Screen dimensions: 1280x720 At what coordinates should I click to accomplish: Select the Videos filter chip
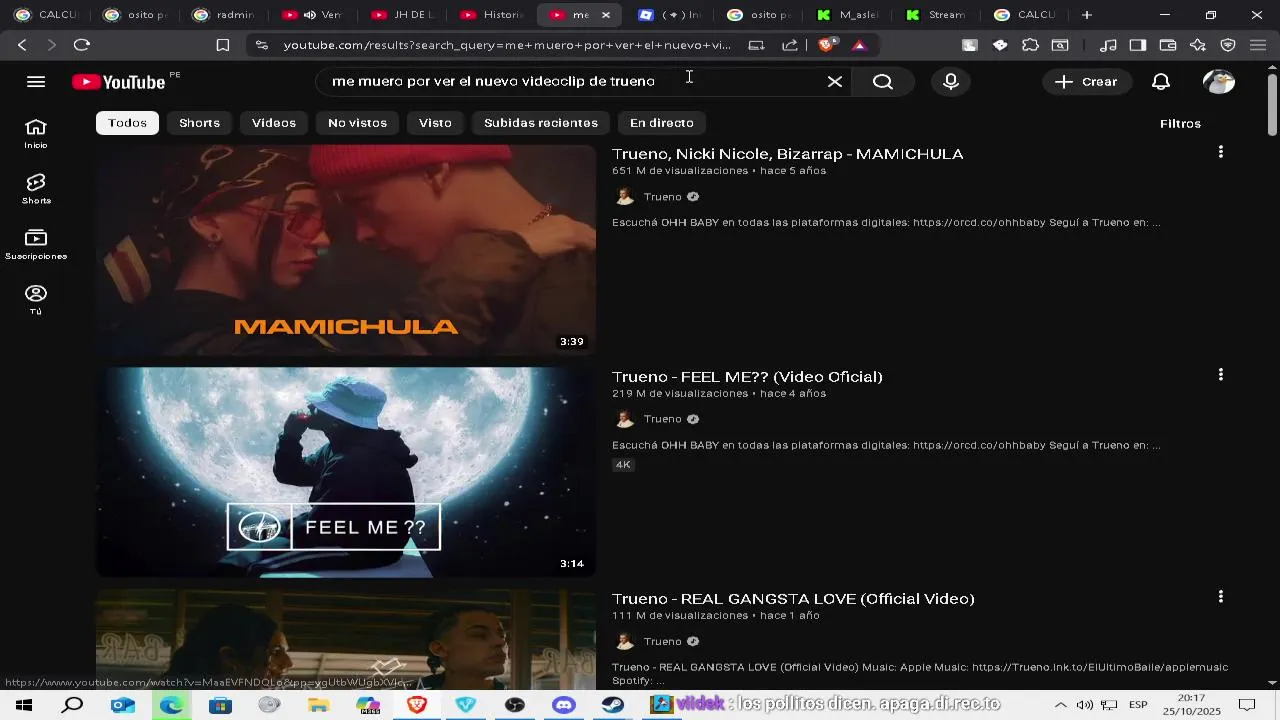274,122
